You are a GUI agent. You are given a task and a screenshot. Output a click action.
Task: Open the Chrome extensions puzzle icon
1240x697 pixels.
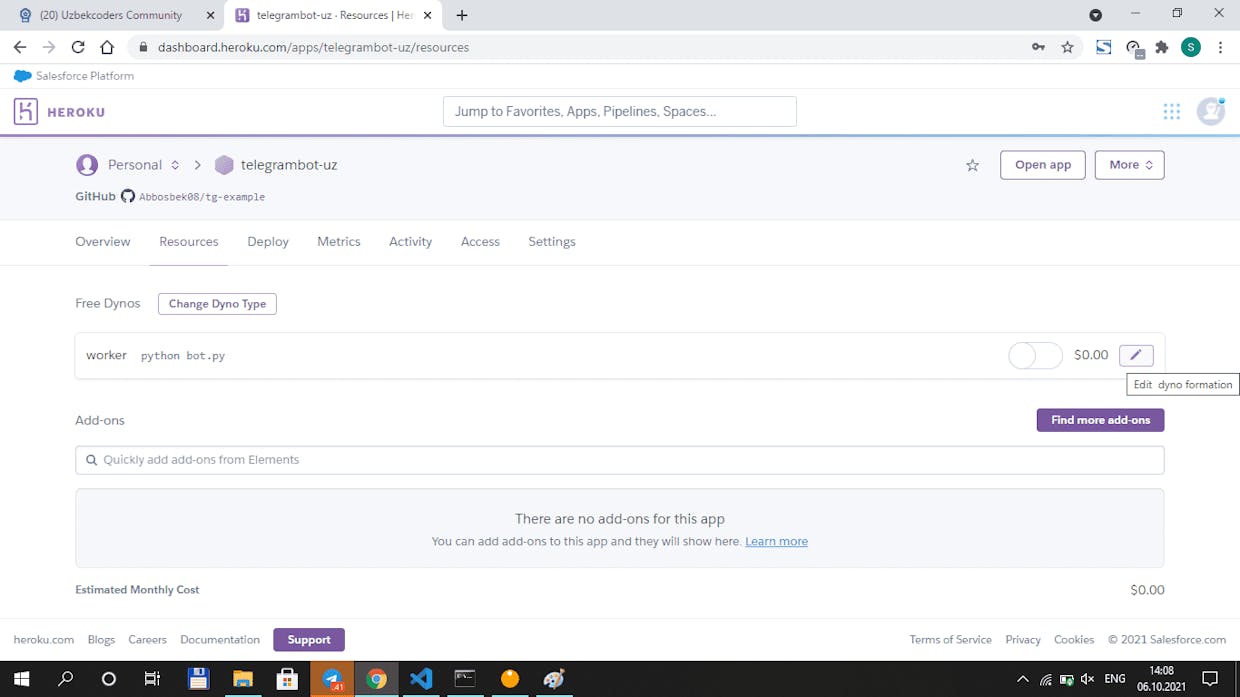(x=1162, y=47)
